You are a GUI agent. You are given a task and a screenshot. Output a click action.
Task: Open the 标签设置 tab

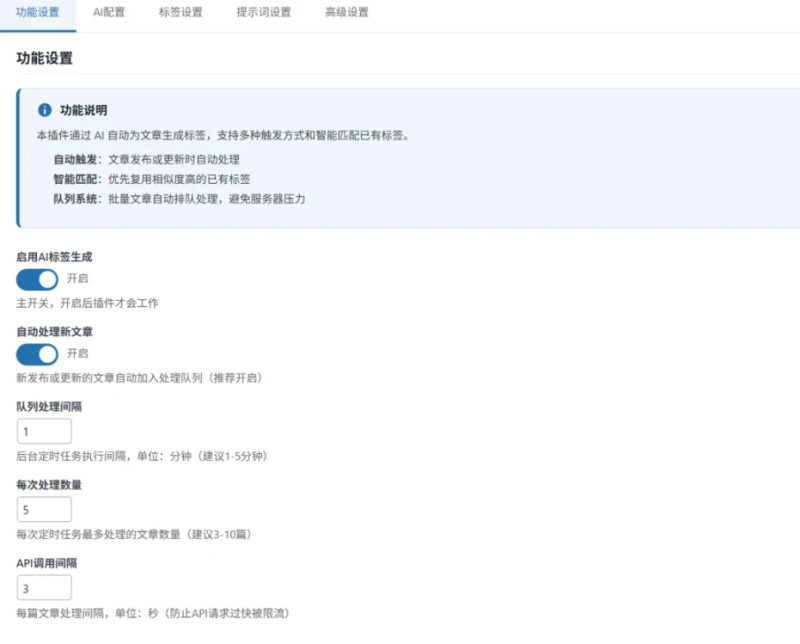point(179,13)
